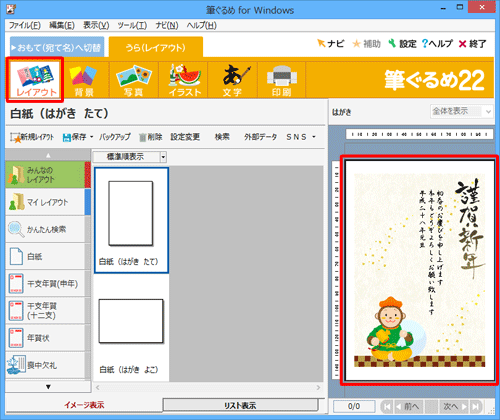Open 設定 settings wrench icon
The width and height of the screenshot is (500, 420).
tap(392, 43)
